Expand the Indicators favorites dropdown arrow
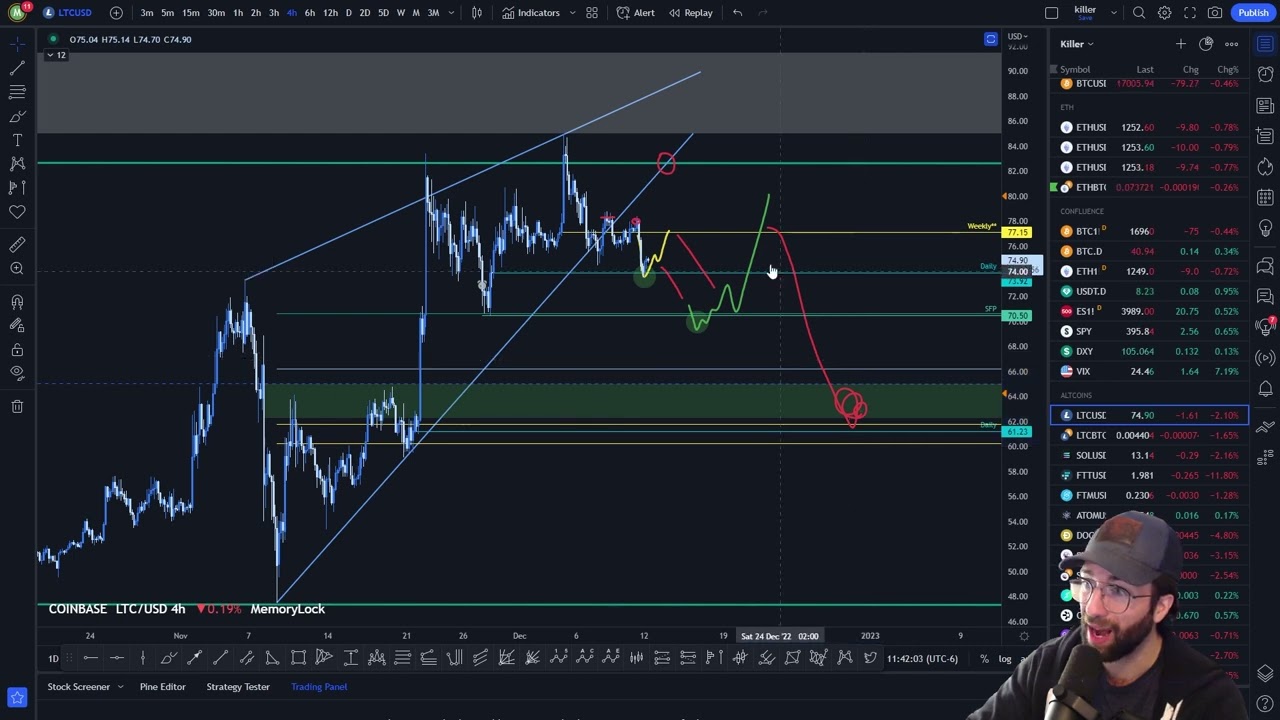Screen dimensions: 1280x720 (572, 13)
